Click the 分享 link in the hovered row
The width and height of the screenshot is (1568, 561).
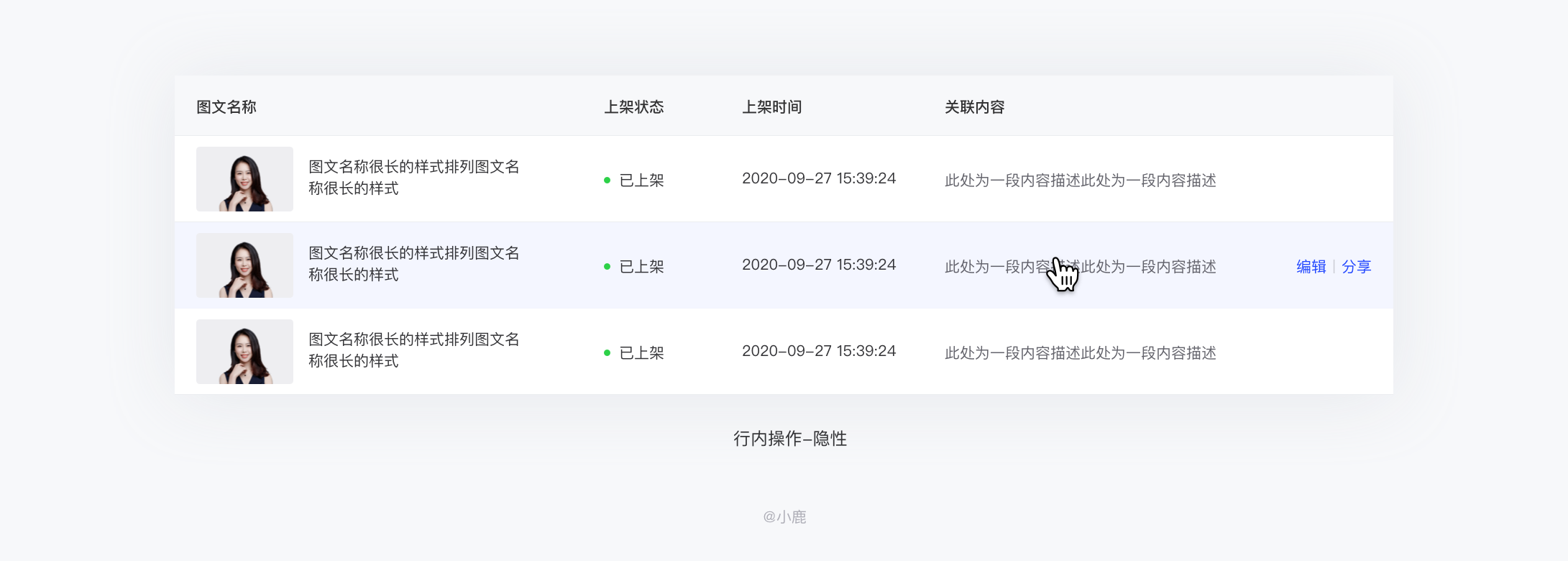1357,267
